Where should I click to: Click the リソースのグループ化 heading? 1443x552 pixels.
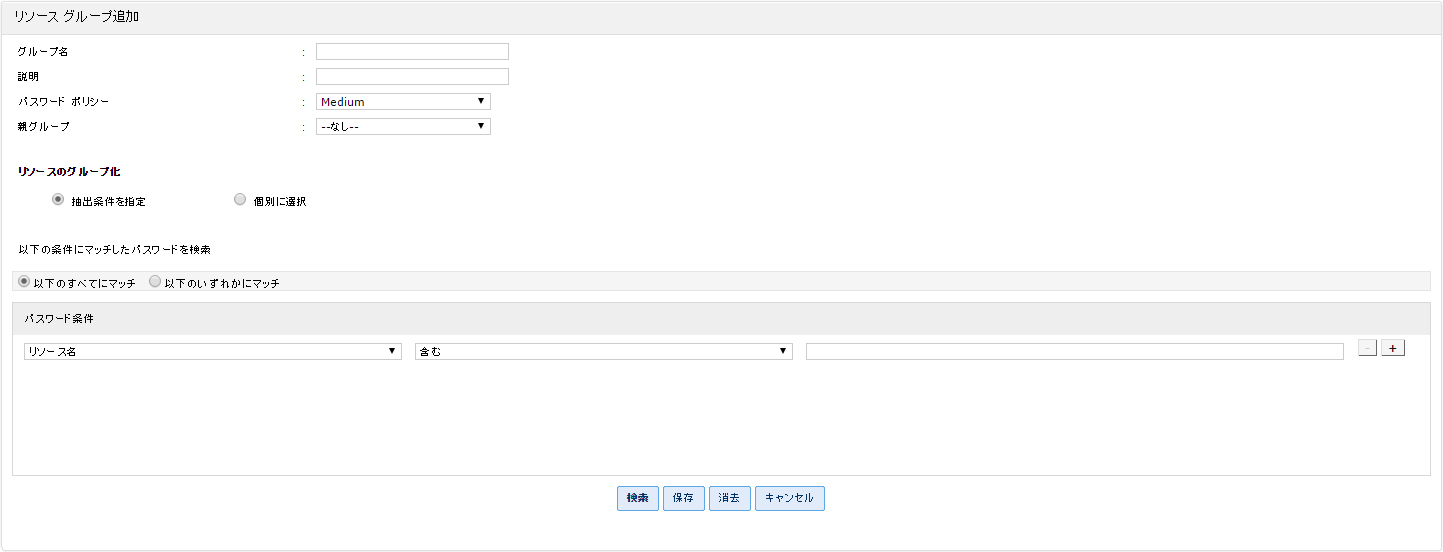click(x=69, y=172)
